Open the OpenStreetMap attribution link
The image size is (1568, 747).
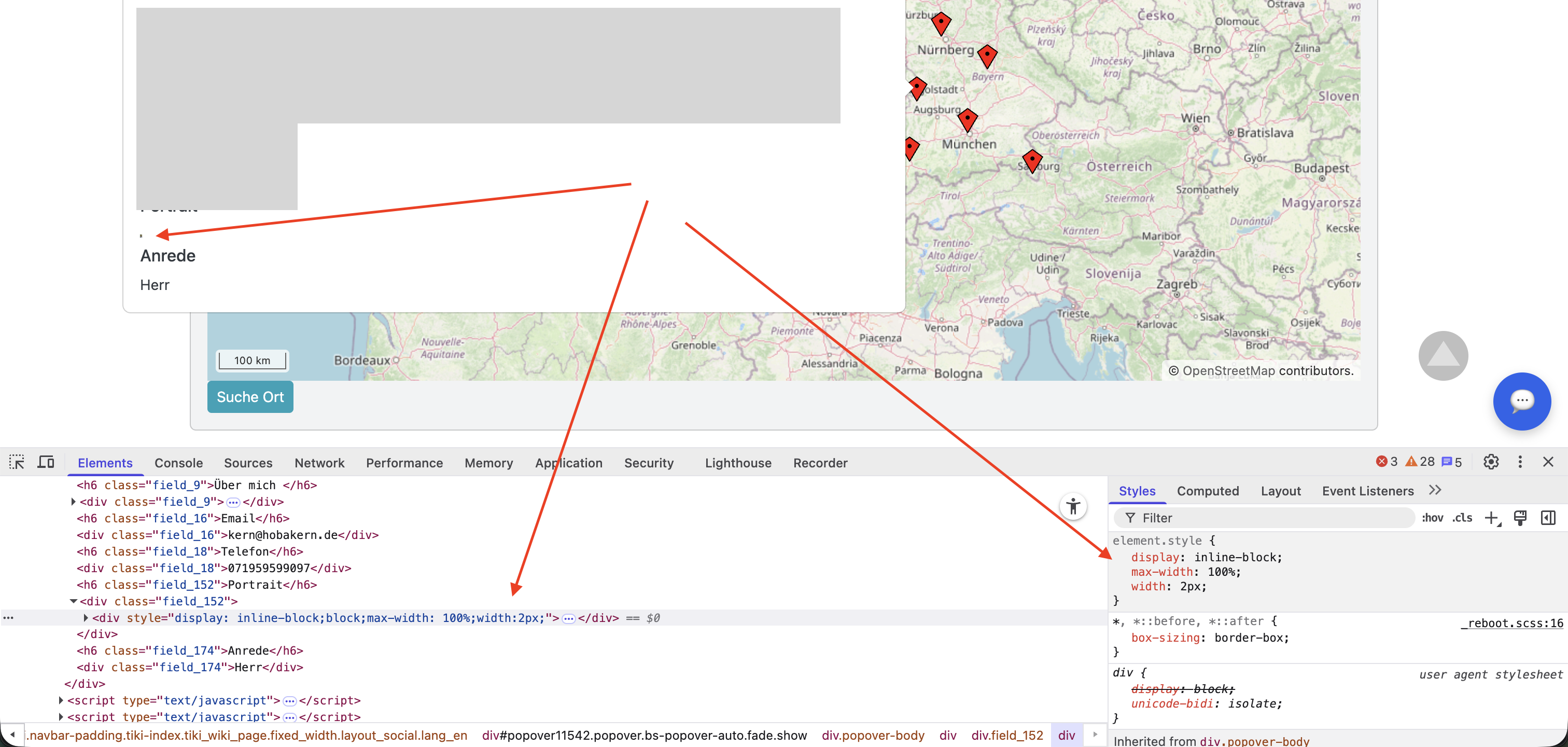click(x=1228, y=371)
